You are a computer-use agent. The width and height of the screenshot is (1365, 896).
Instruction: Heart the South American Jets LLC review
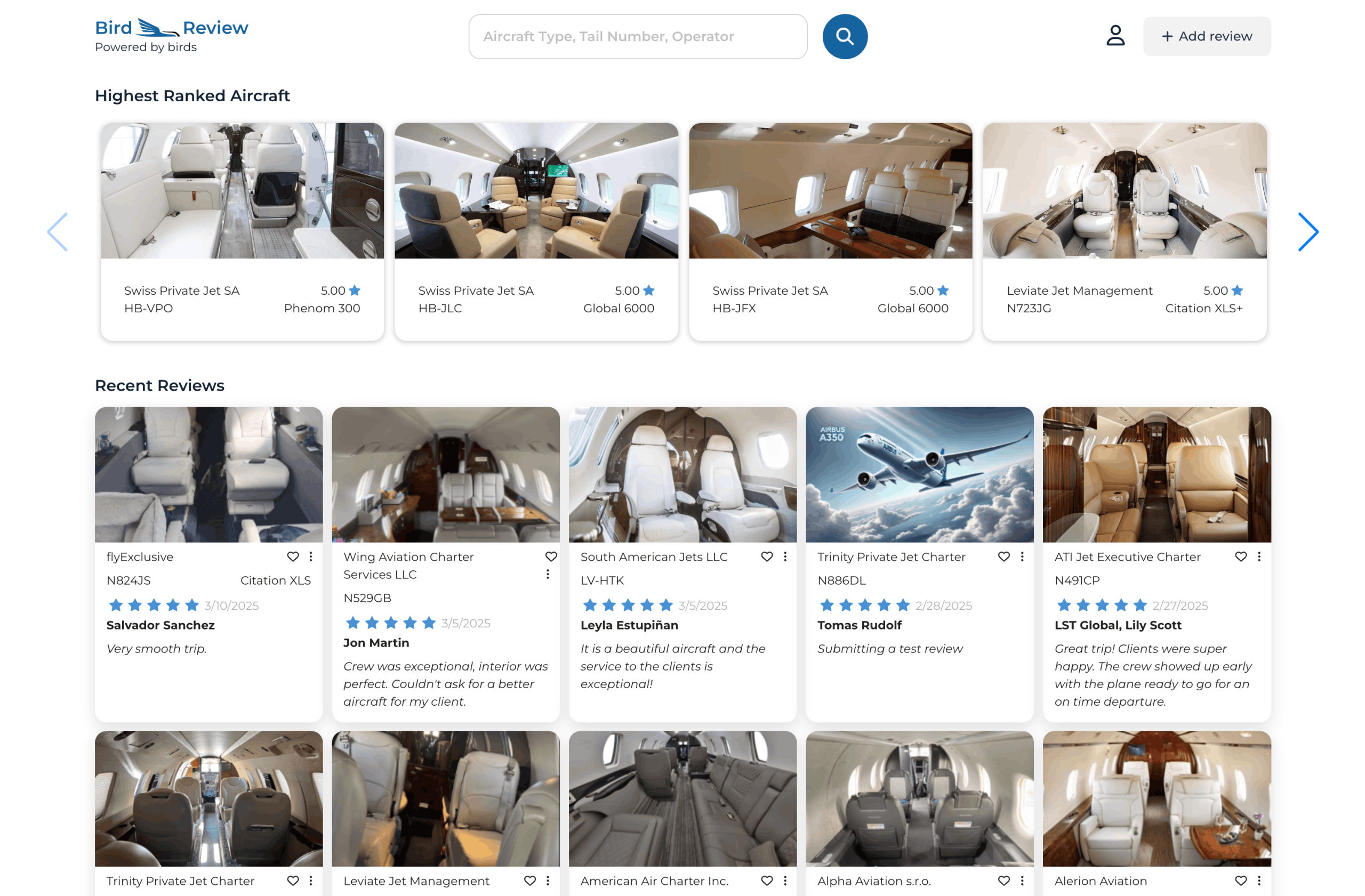tap(767, 556)
